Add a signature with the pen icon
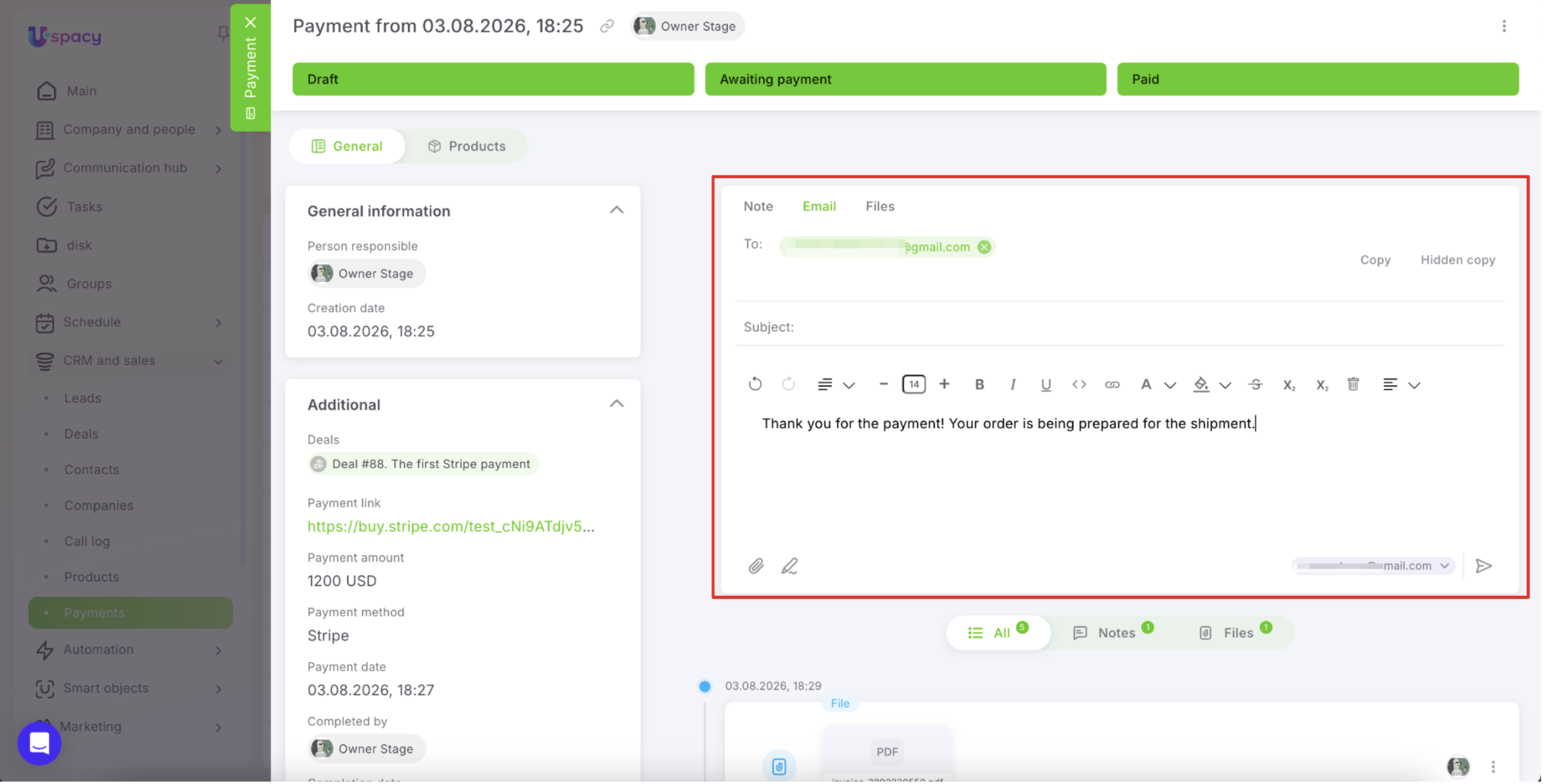Image resolution: width=1555 pixels, height=784 pixels. 789,566
